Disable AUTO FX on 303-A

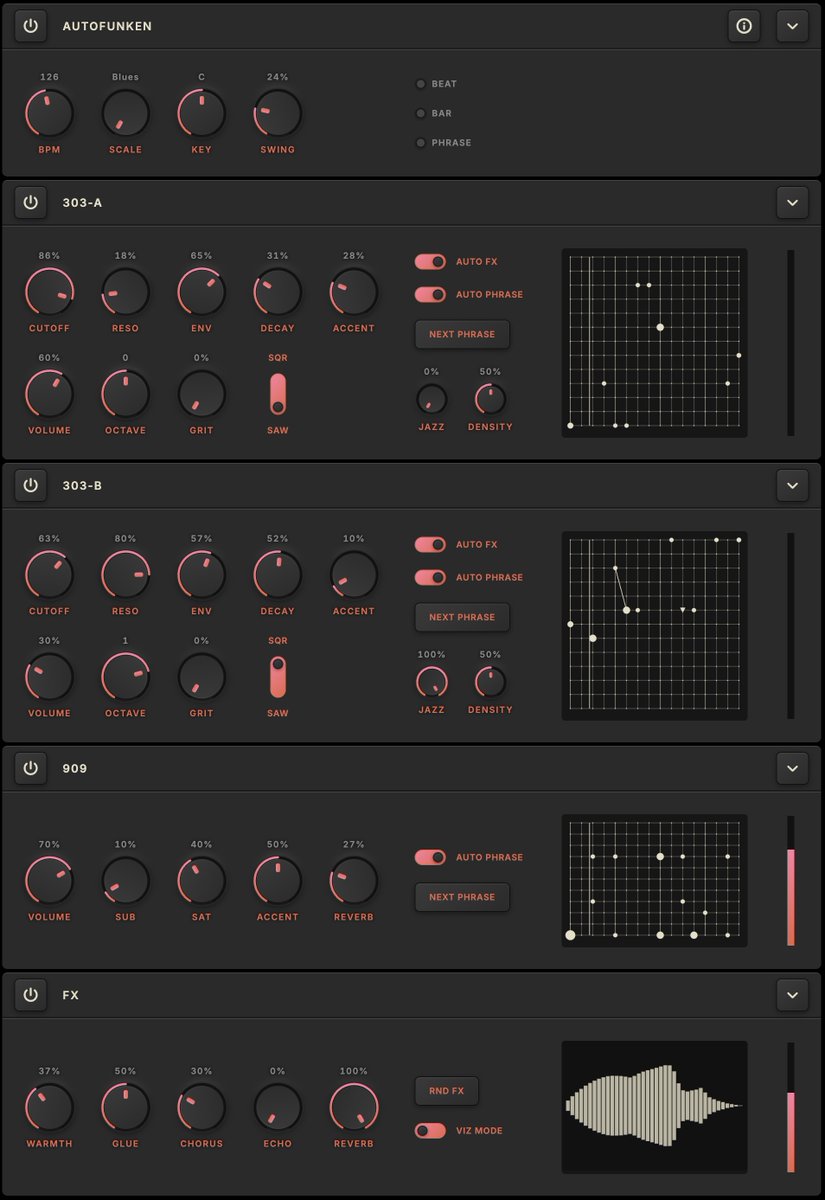point(430,261)
